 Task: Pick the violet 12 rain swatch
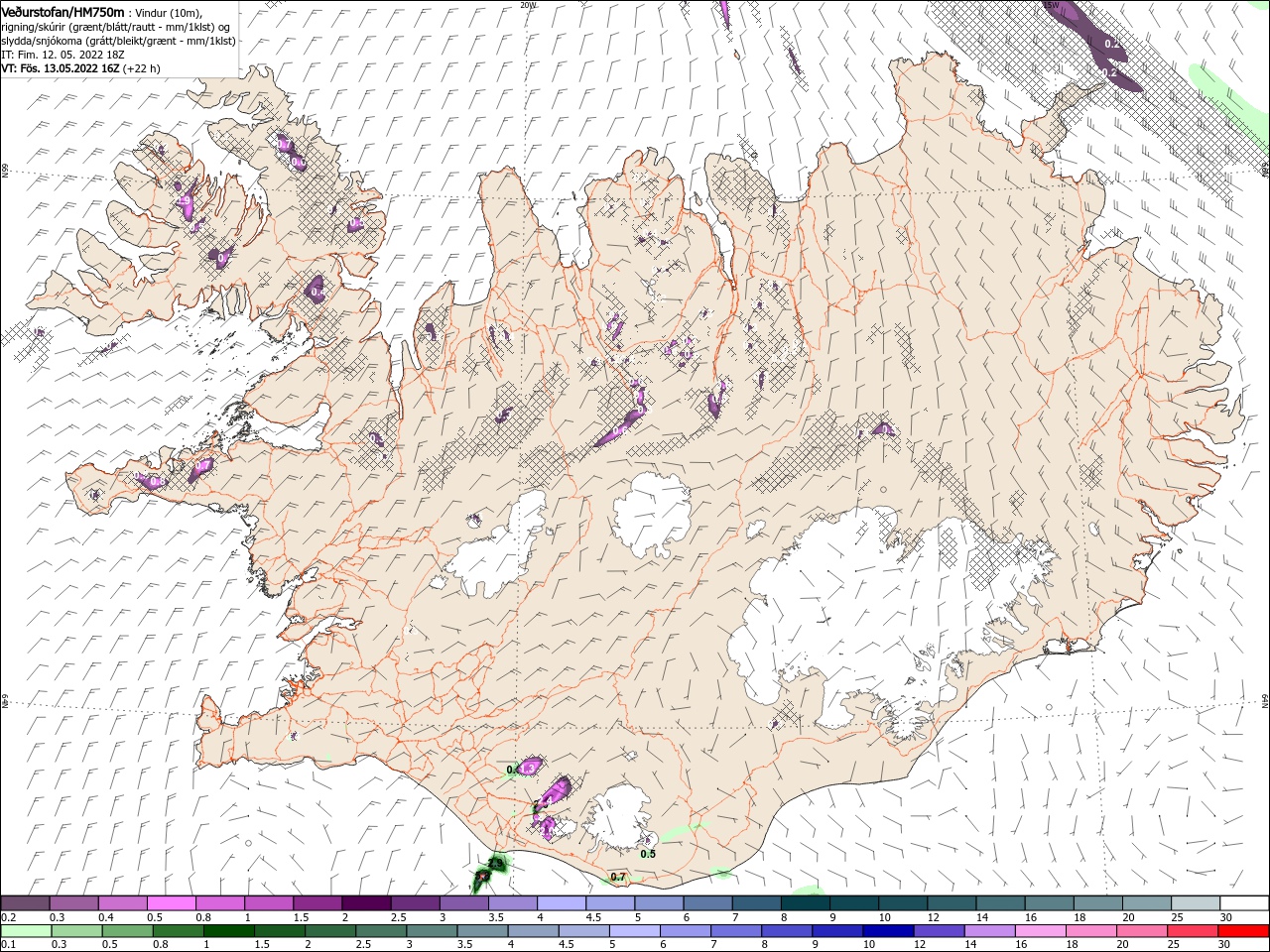(x=939, y=931)
